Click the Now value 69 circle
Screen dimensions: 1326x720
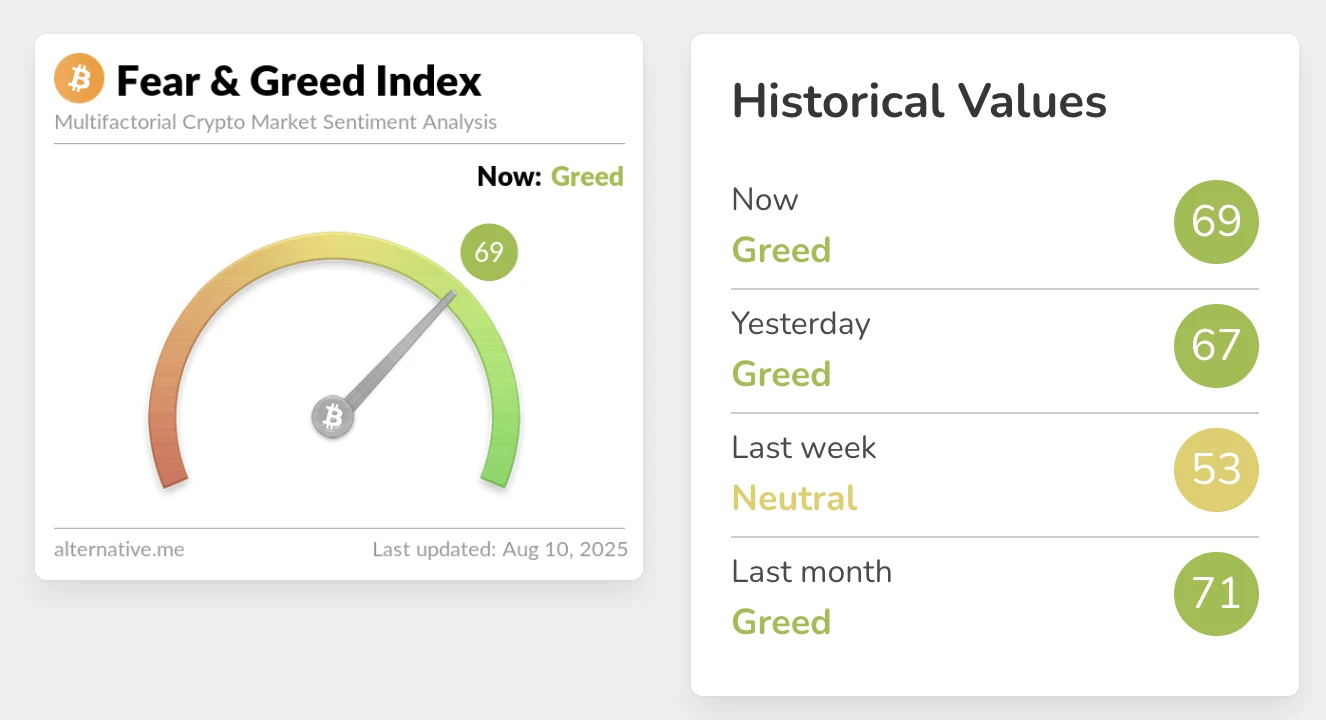(x=1216, y=222)
